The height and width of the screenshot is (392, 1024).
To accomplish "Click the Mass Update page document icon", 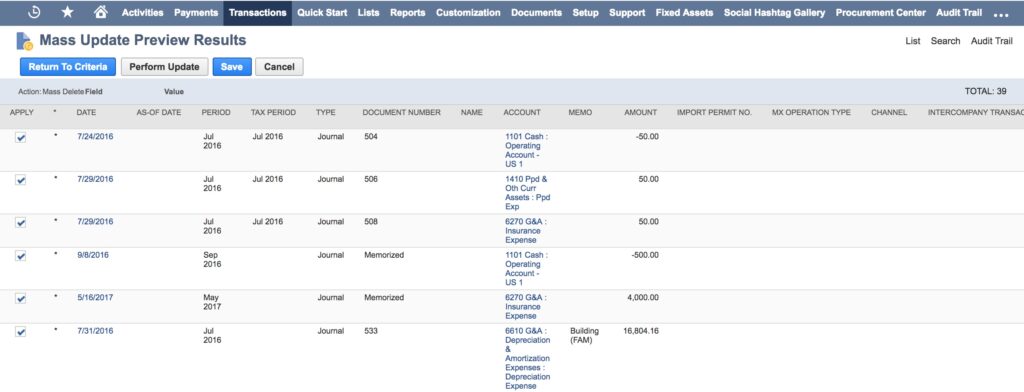I will (x=24, y=41).
